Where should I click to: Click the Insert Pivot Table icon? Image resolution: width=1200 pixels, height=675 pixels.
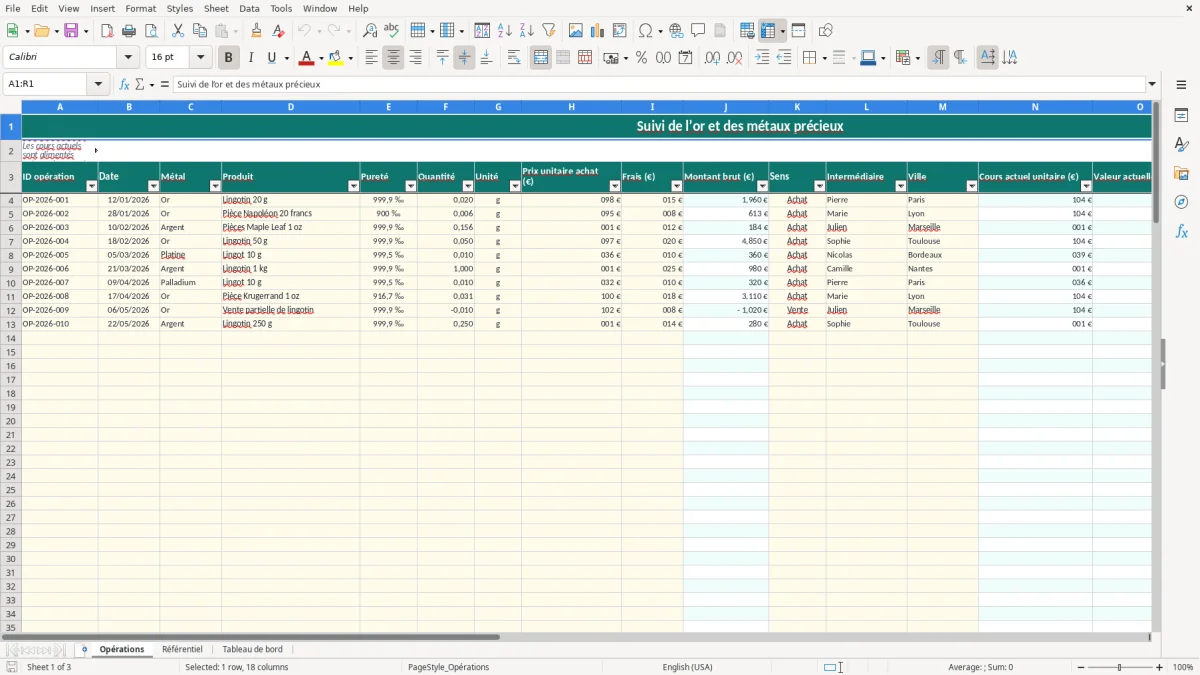[620, 31]
